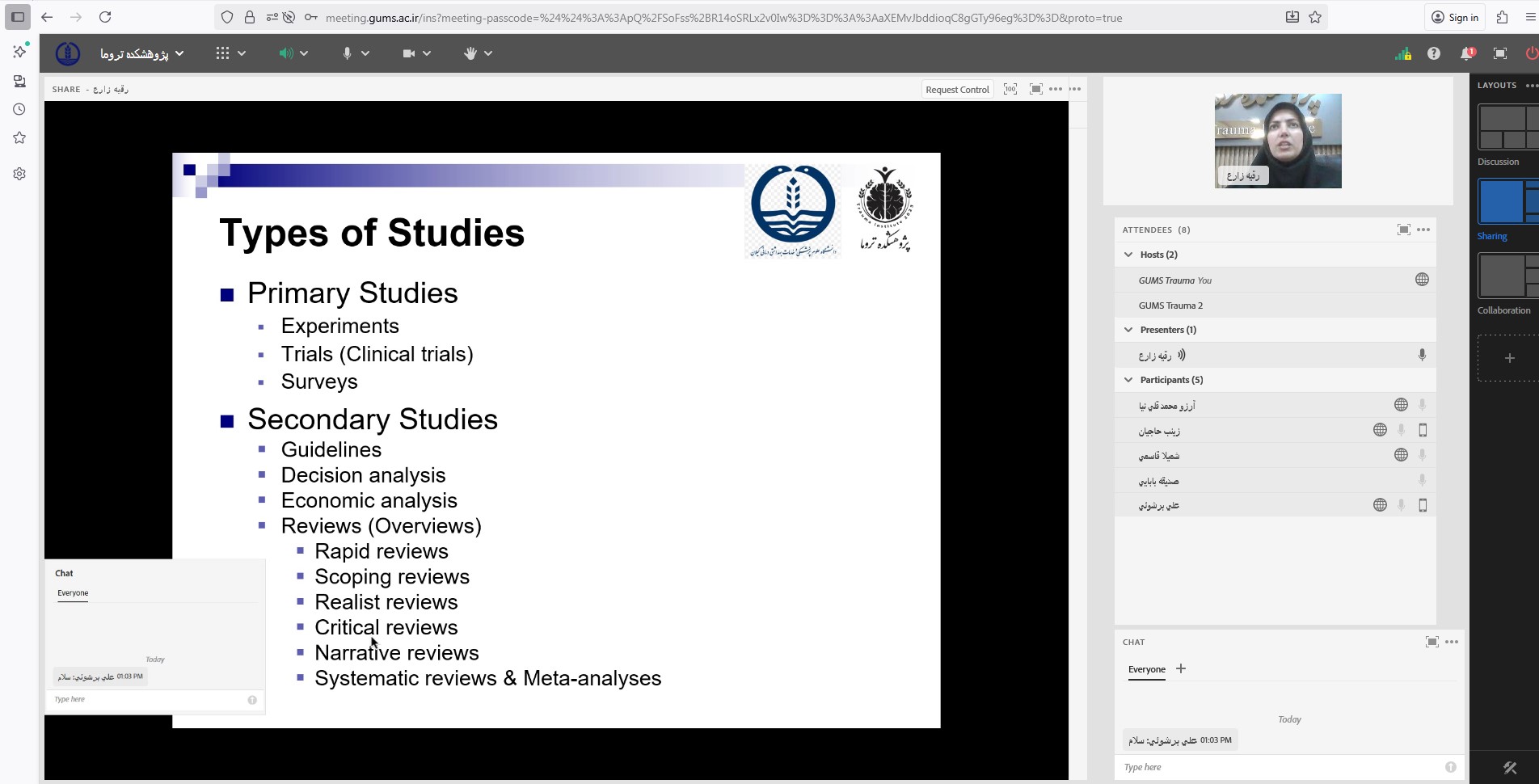Viewport: 1539px width, 784px height.
Task: Collapse the Participants group
Action: coord(1128,380)
